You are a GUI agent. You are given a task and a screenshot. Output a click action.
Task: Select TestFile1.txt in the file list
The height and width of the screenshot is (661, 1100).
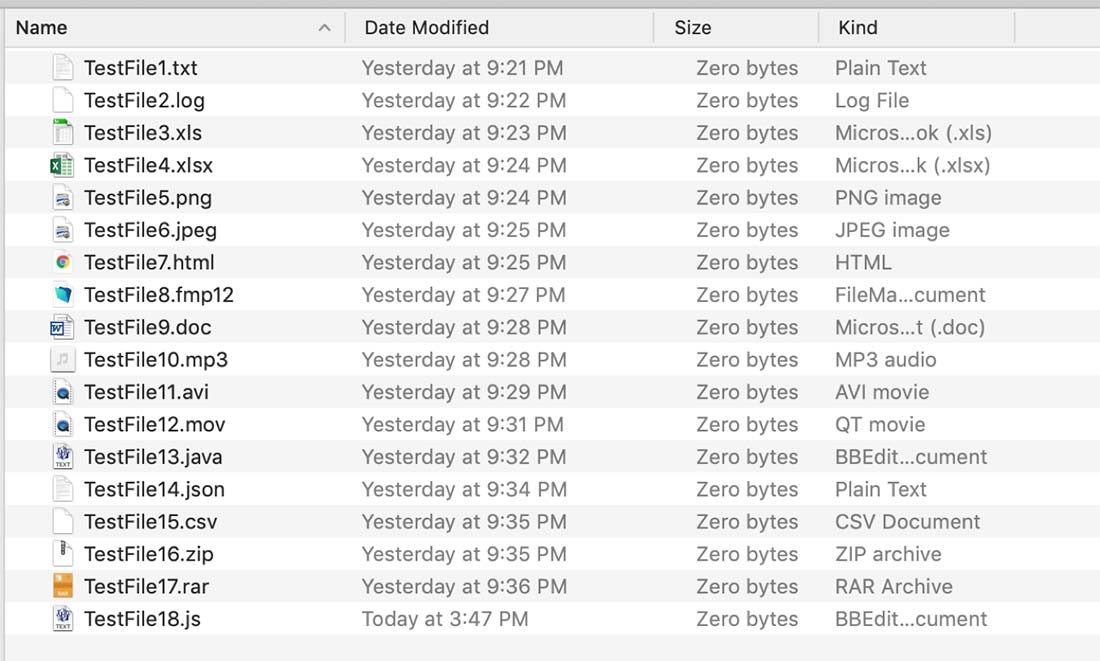tap(140, 68)
